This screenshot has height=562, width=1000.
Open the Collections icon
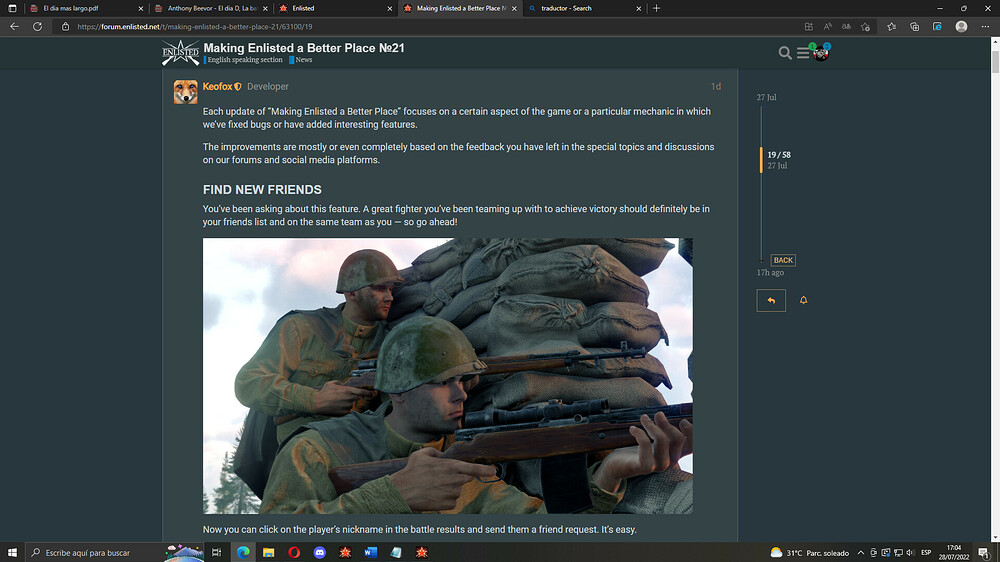pos(915,27)
